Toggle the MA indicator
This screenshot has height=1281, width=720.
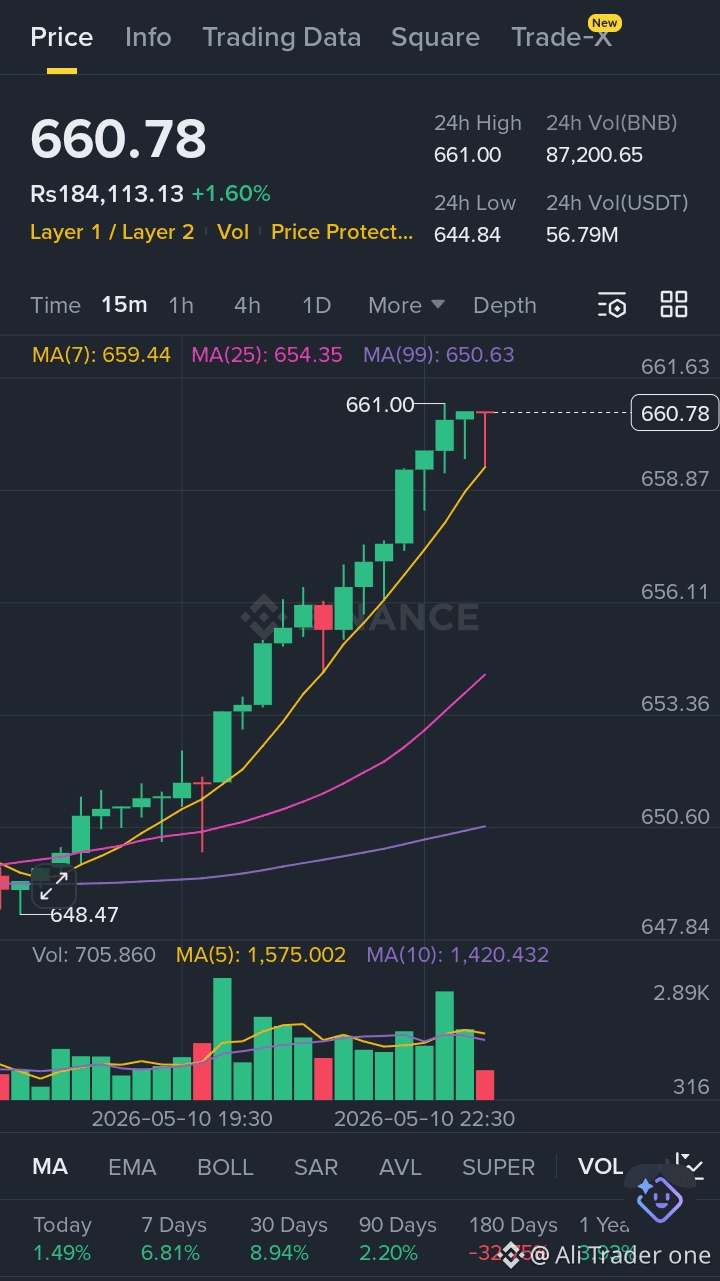pos(50,1167)
